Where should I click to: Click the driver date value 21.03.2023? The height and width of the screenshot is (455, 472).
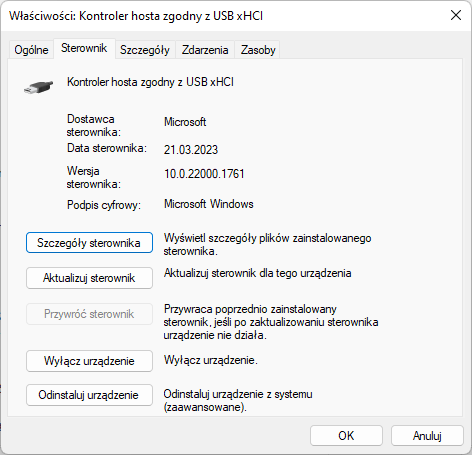click(191, 150)
